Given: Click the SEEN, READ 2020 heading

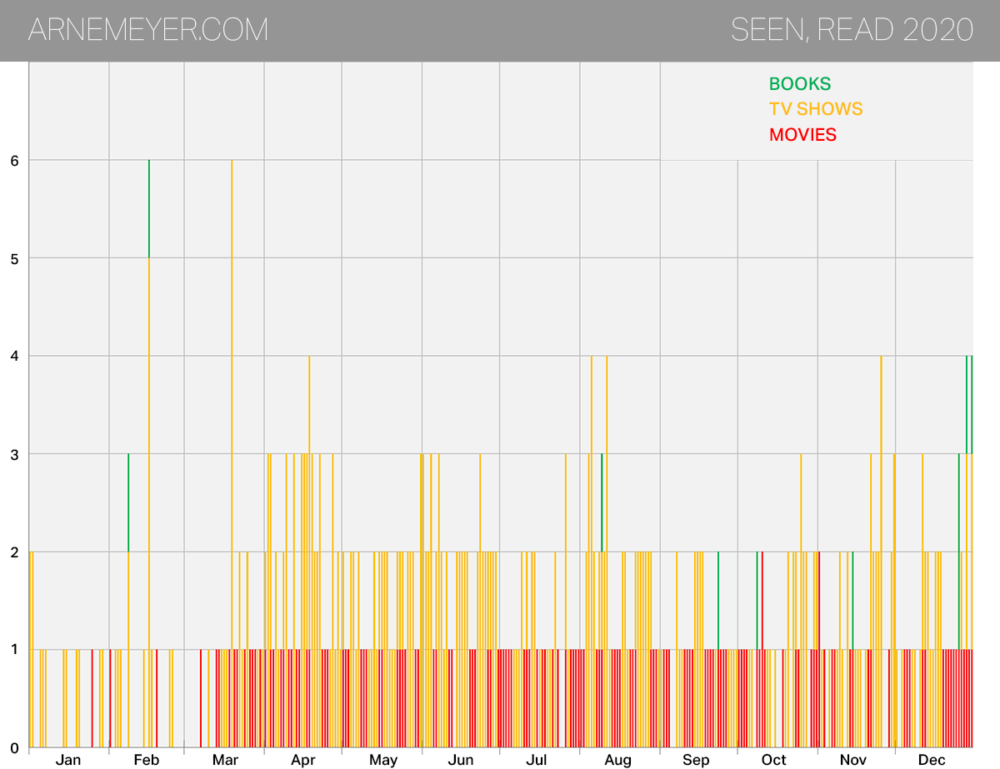Looking at the screenshot, I should (x=851, y=30).
